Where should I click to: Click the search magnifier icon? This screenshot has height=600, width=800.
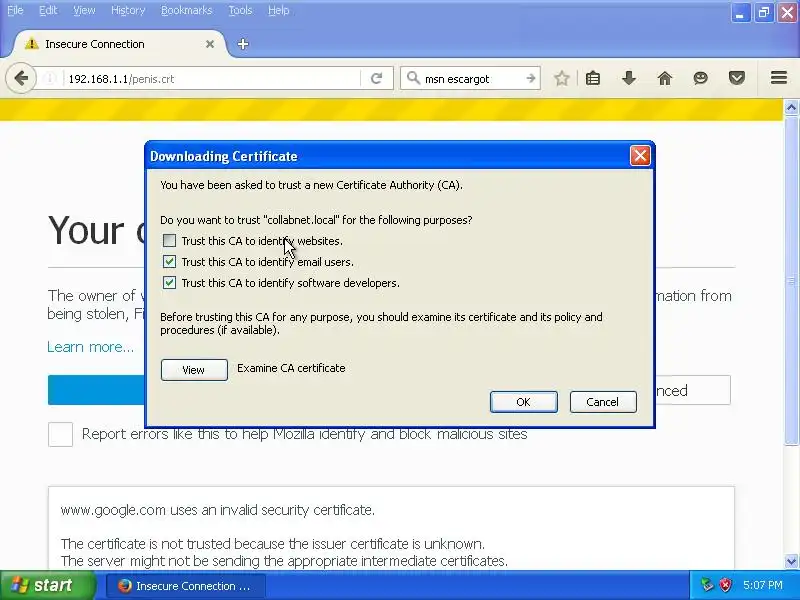pyautogui.click(x=412, y=78)
